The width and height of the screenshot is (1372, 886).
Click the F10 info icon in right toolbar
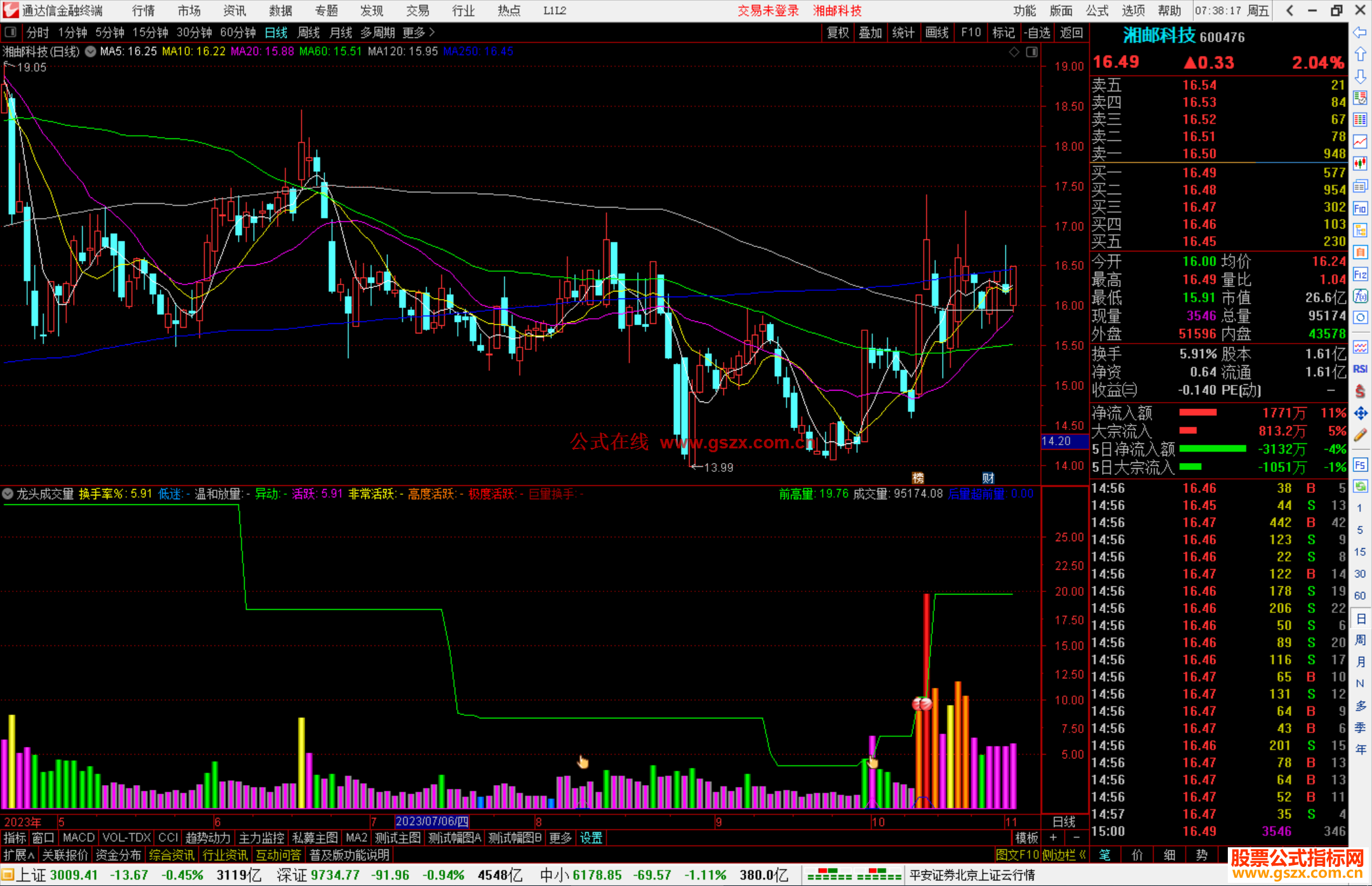tap(1360, 209)
